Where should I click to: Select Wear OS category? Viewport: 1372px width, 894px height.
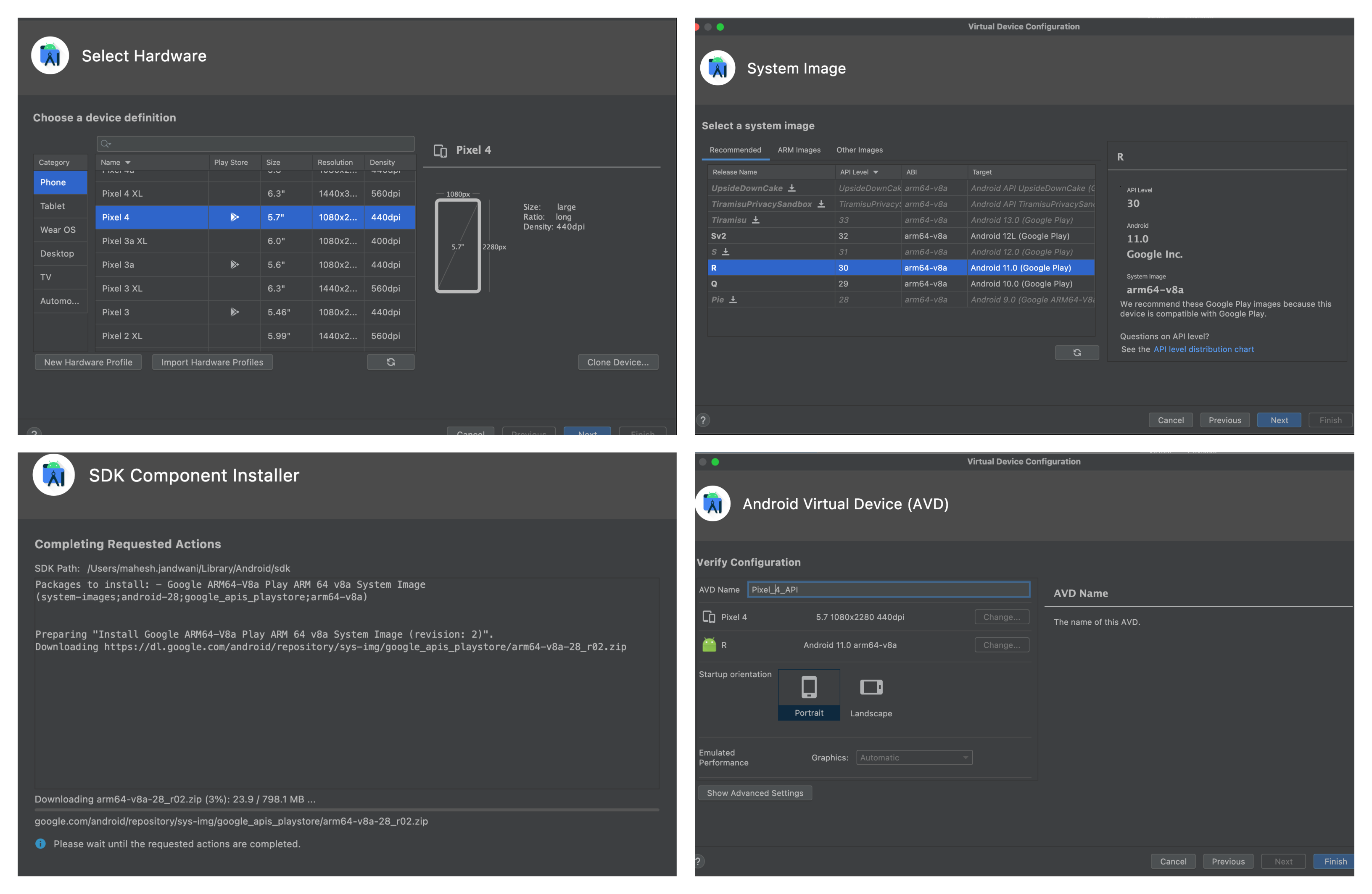(61, 229)
